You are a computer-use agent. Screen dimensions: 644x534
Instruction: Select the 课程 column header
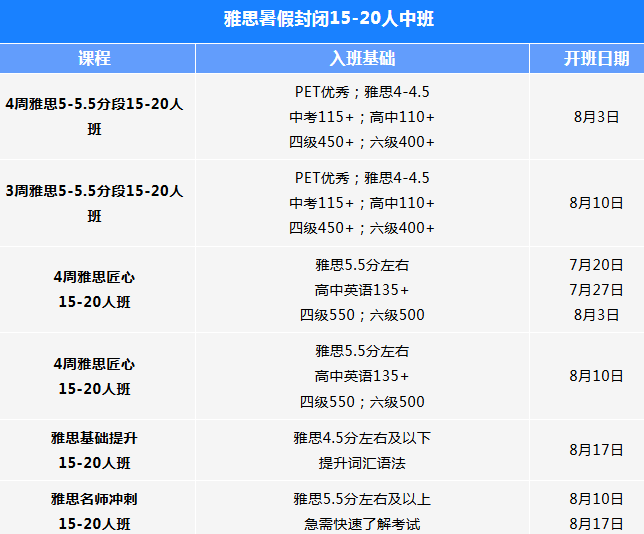click(x=94, y=58)
